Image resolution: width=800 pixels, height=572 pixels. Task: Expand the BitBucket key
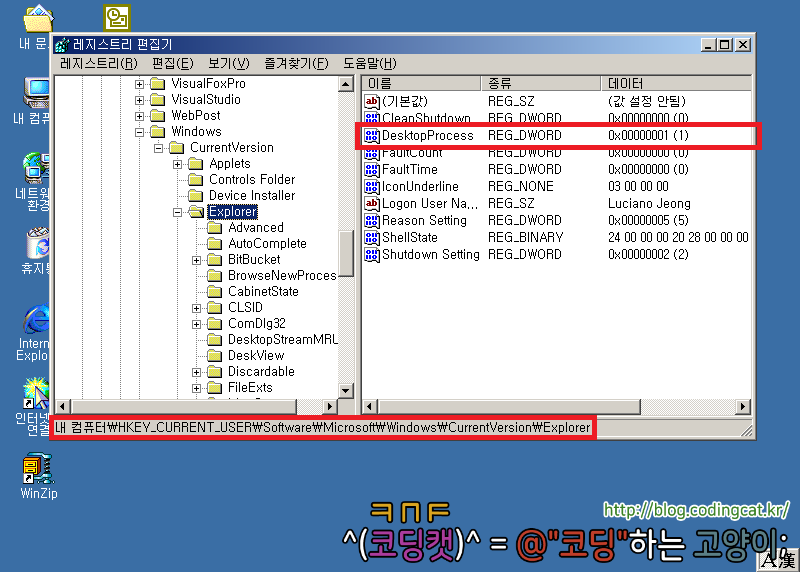coord(196,260)
